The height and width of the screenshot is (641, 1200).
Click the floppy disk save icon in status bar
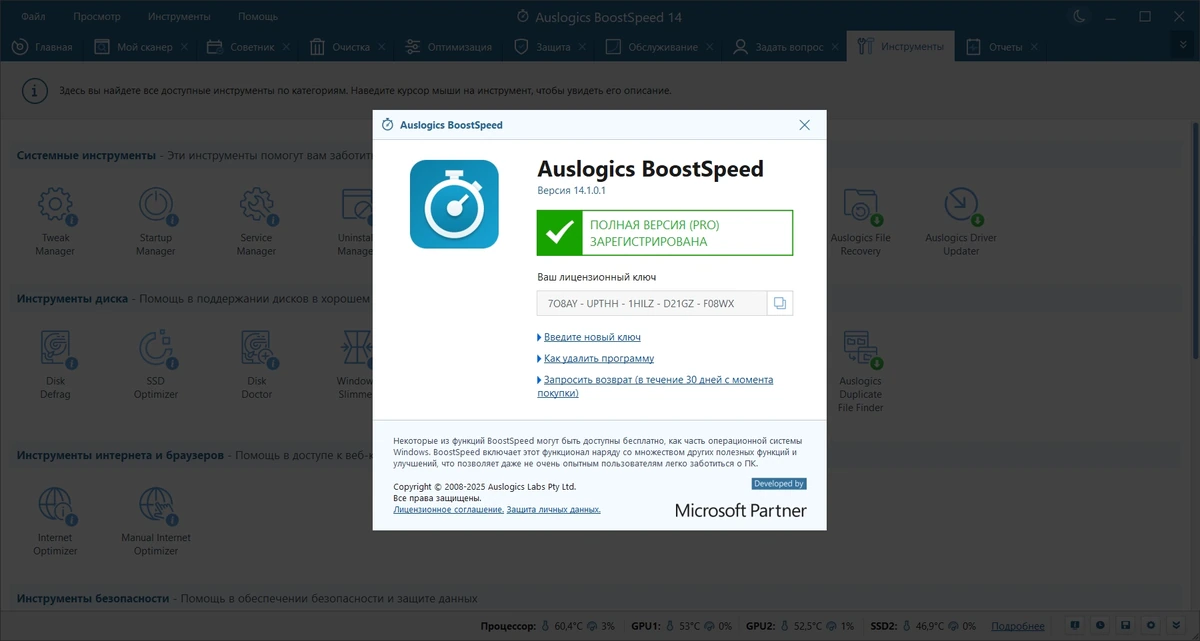point(1126,625)
